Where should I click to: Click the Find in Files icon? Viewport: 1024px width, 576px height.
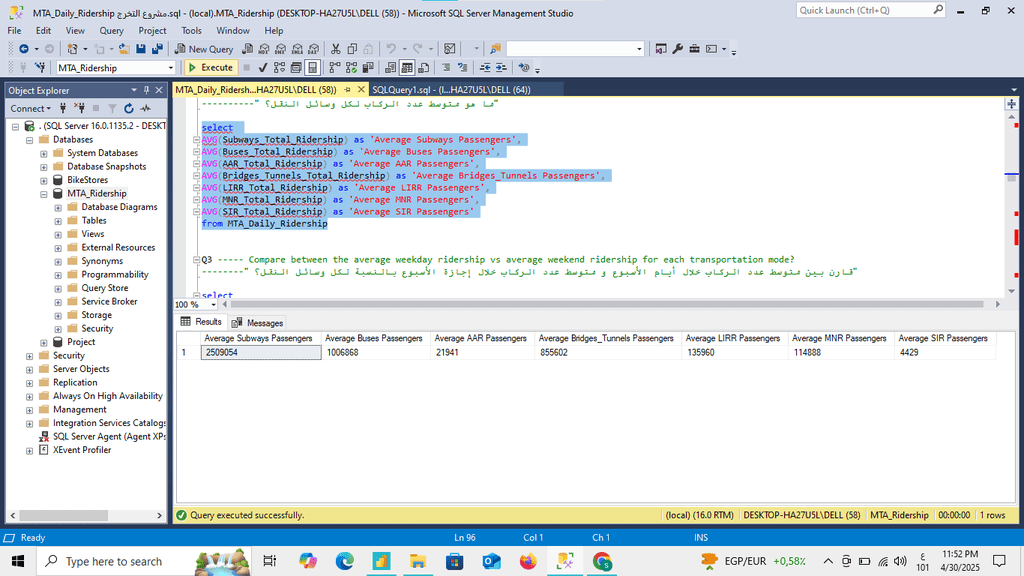495,49
